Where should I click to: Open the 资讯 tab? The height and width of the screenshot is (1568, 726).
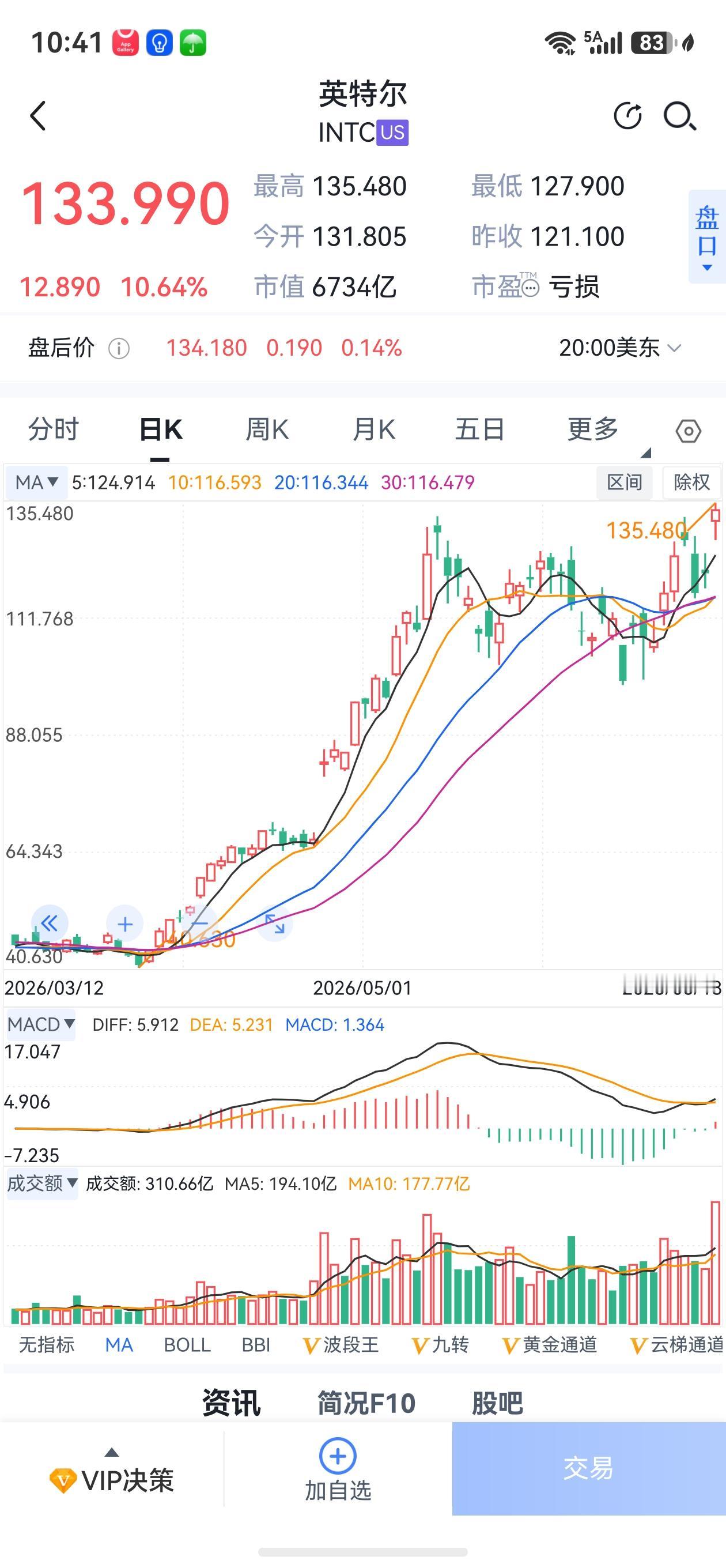pos(231,1404)
